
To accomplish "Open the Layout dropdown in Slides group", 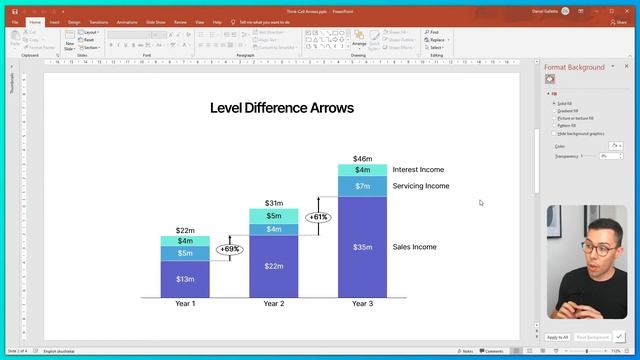I will [x=89, y=32].
